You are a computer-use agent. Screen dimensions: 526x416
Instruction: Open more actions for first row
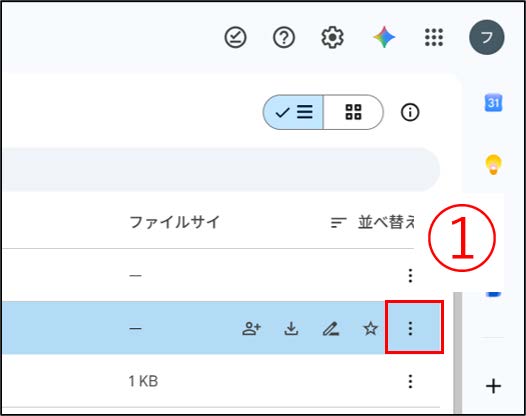[410, 276]
